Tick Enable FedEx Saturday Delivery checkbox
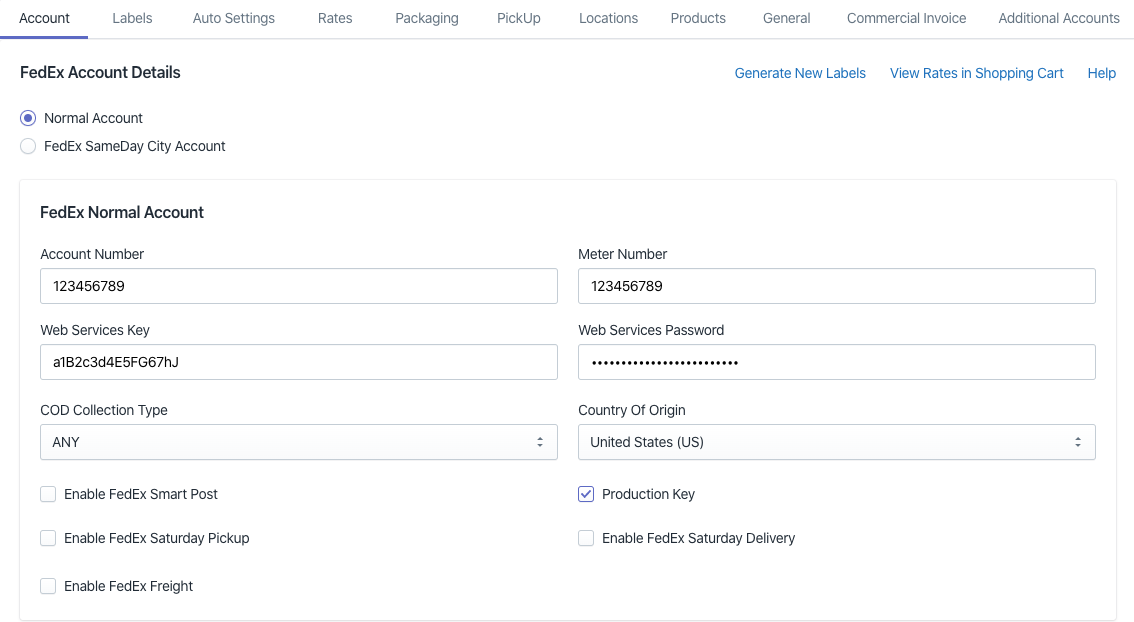Viewport: 1134px width, 622px height. tap(586, 538)
